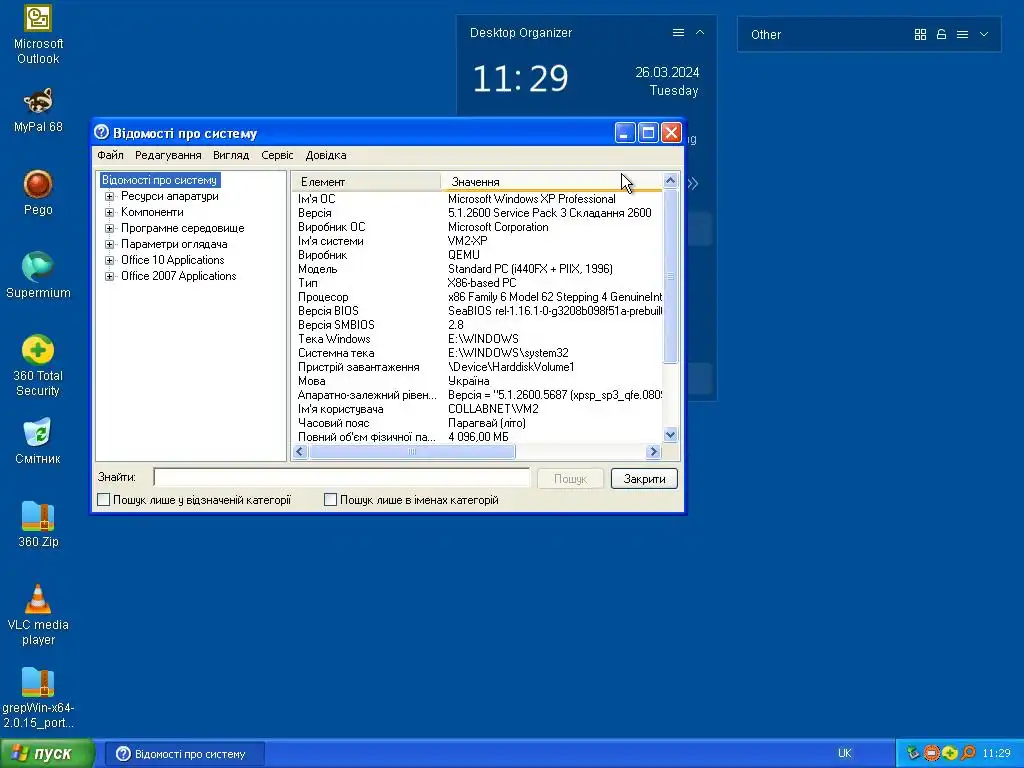Select the Смітник recycle bin icon
This screenshot has height=768, width=1024.
(38, 441)
